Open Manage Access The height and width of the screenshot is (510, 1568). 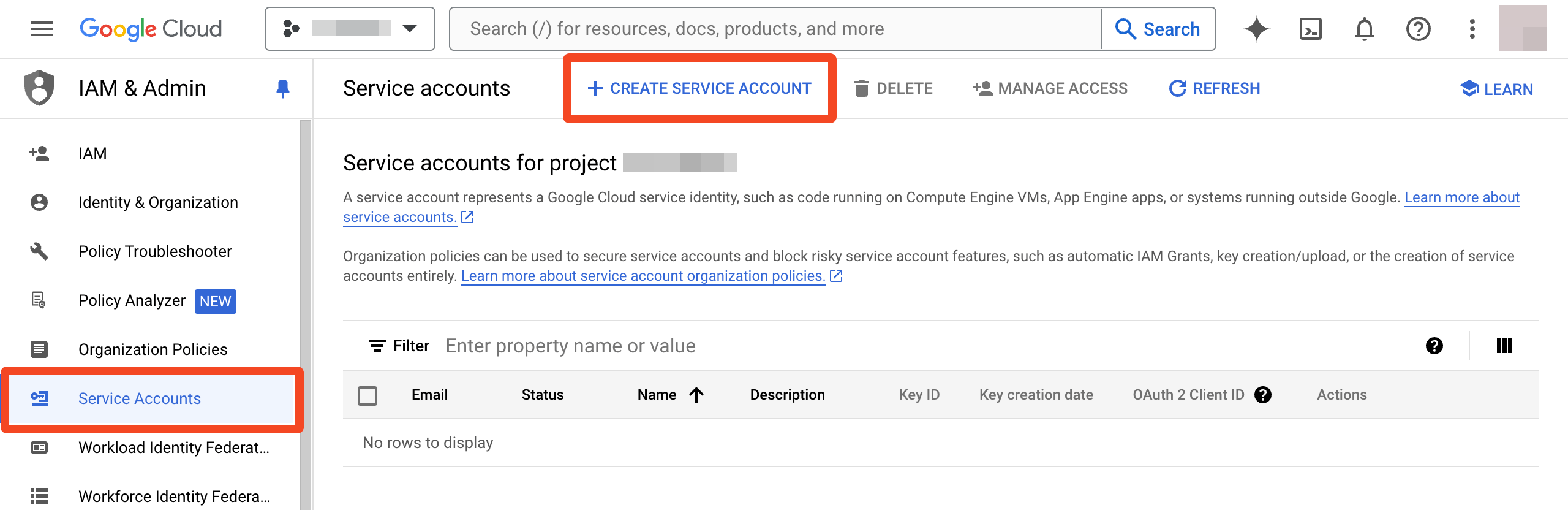[x=1050, y=88]
